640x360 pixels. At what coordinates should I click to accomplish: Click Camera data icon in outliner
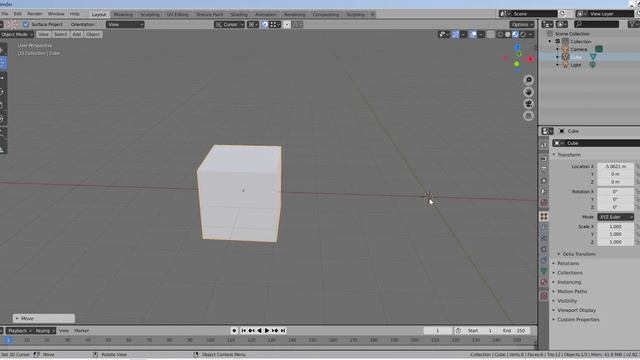(599, 49)
